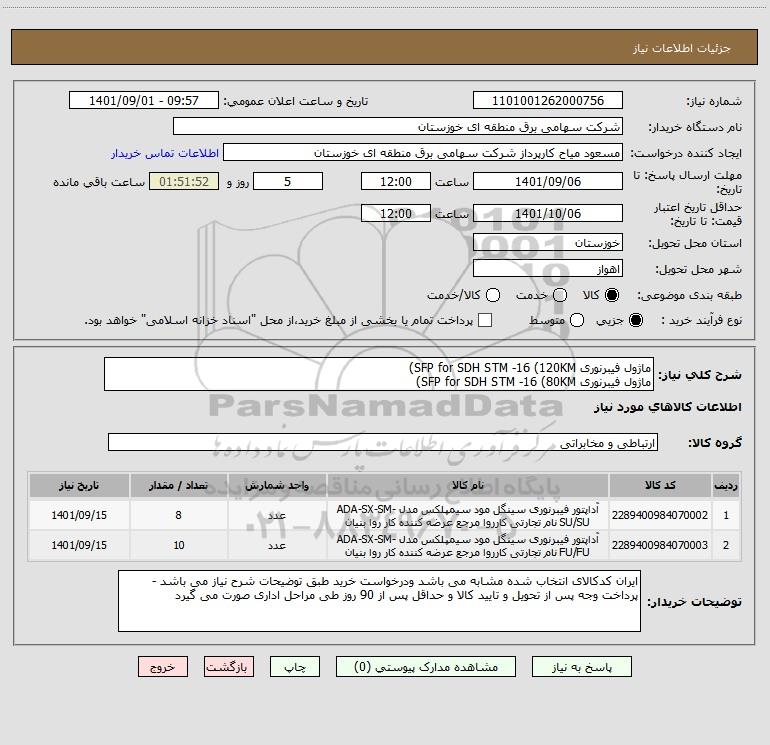Click the response deadline date 1401/09/06 field
The image size is (770, 745).
548,182
